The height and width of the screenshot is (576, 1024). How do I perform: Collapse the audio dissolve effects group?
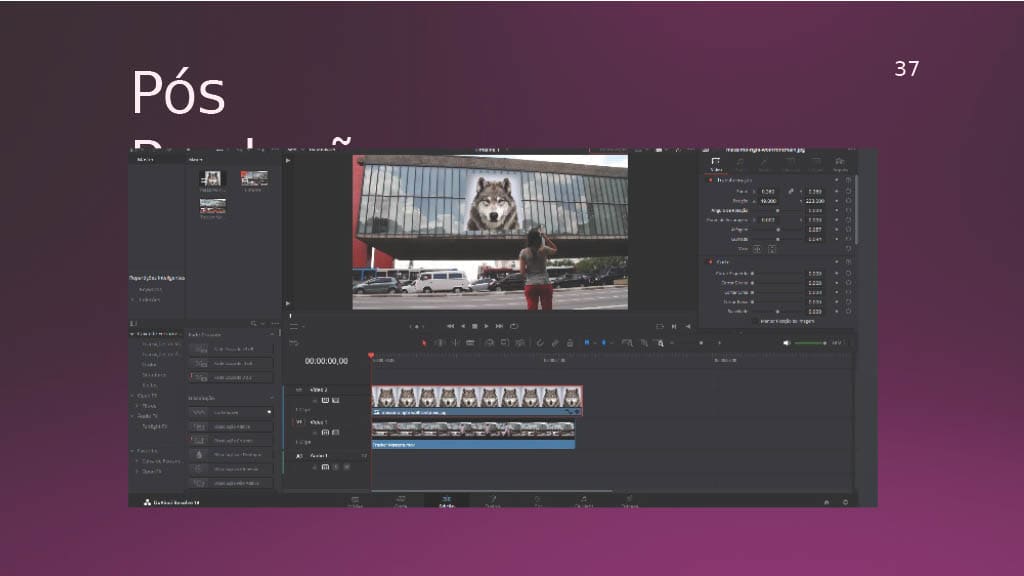coord(272,334)
